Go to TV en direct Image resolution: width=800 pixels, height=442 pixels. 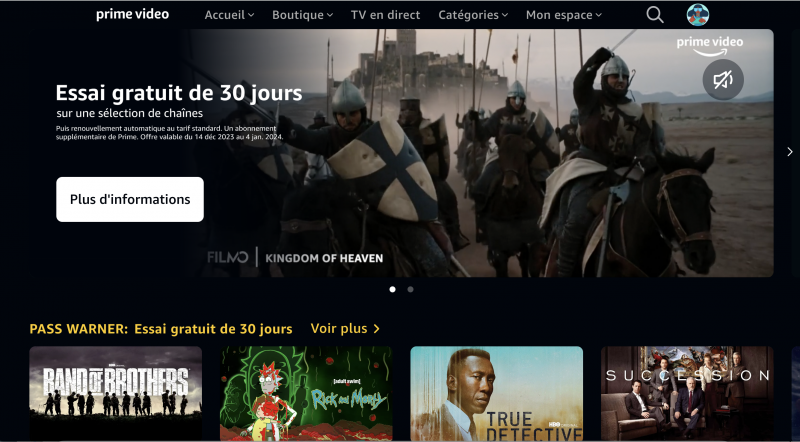click(386, 15)
